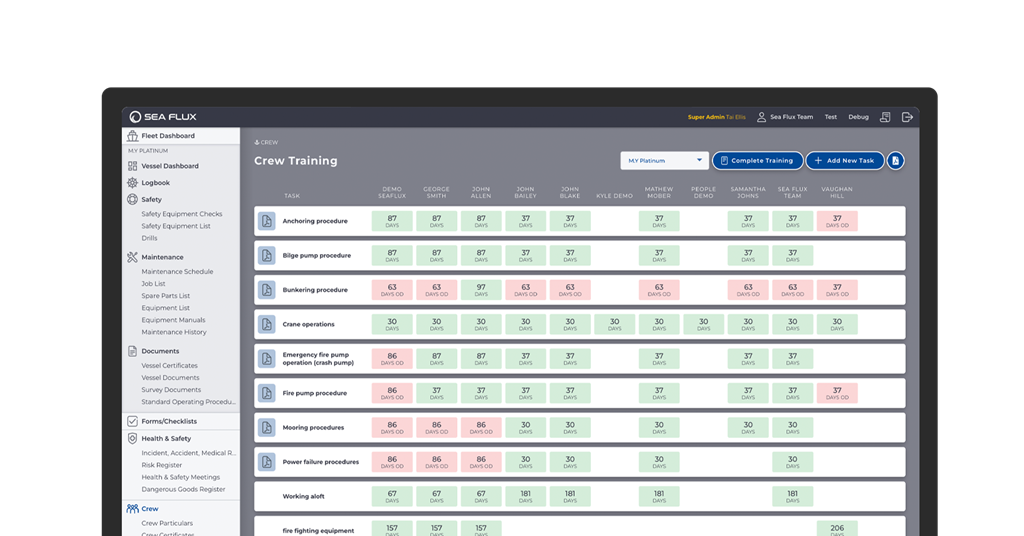The width and height of the screenshot is (1024, 536).
Task: Click the Complete Training button
Action: coord(757,160)
